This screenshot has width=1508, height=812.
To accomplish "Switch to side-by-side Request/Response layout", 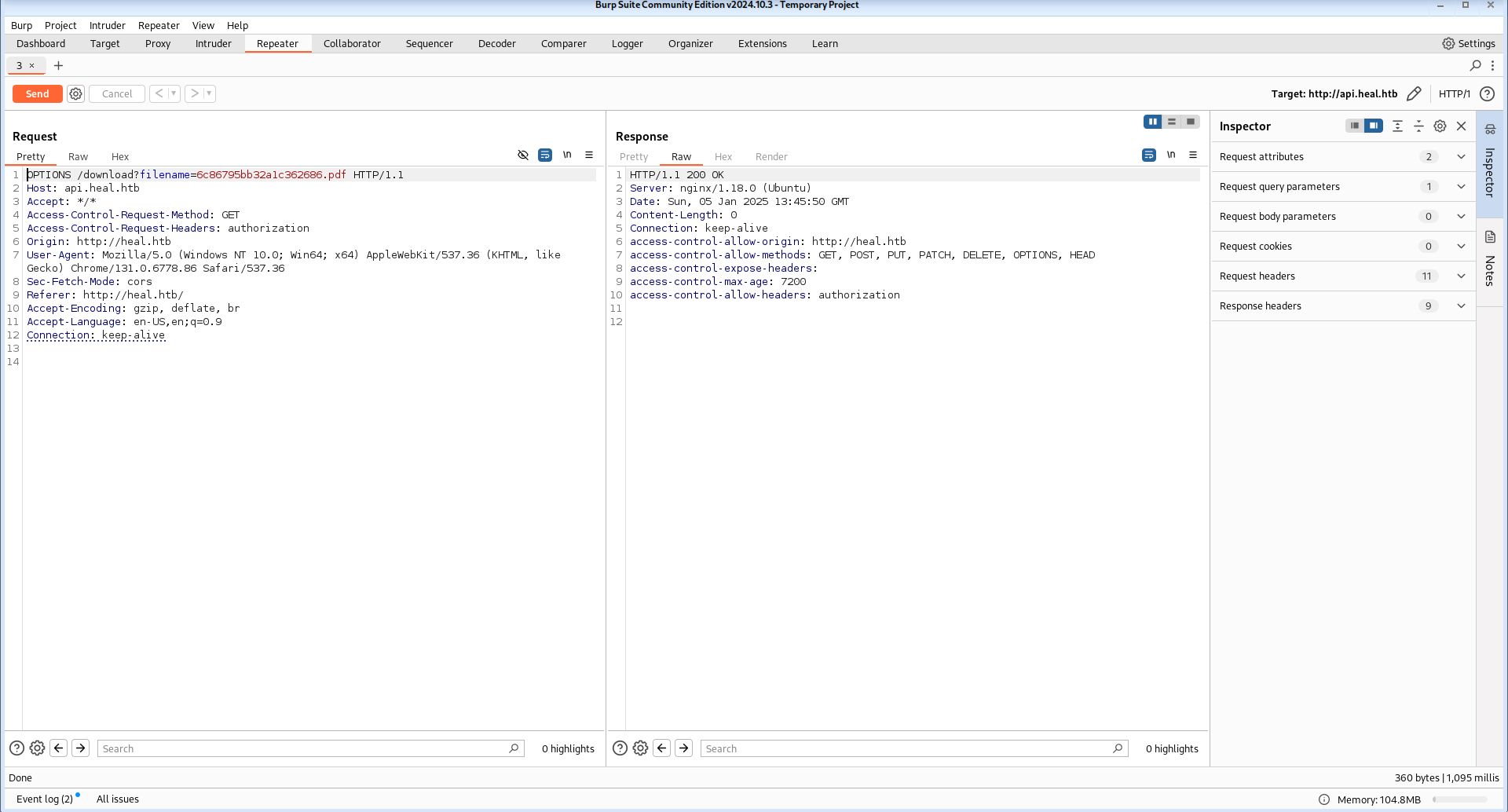I will 1152,122.
